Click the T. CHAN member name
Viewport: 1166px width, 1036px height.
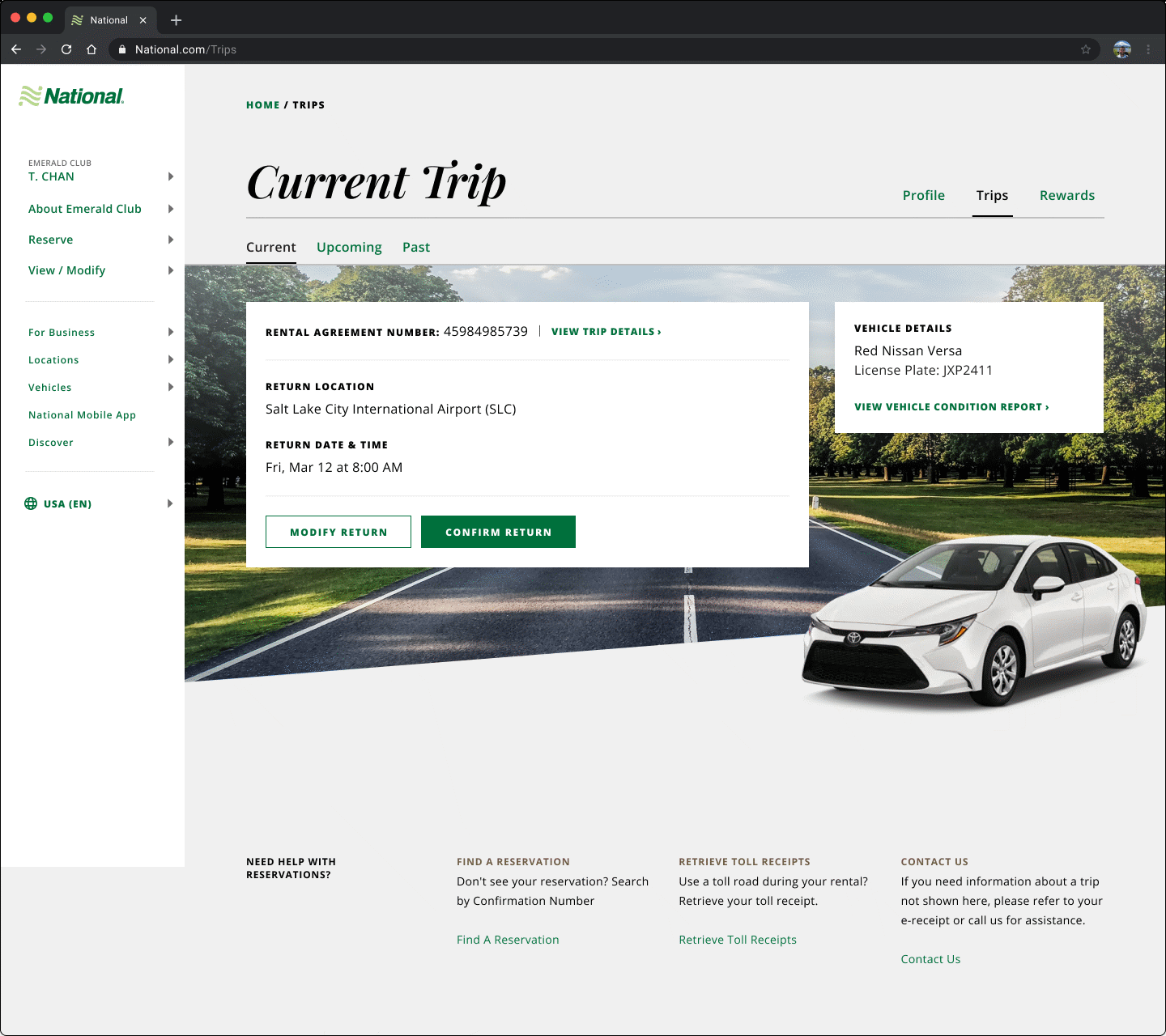click(51, 176)
